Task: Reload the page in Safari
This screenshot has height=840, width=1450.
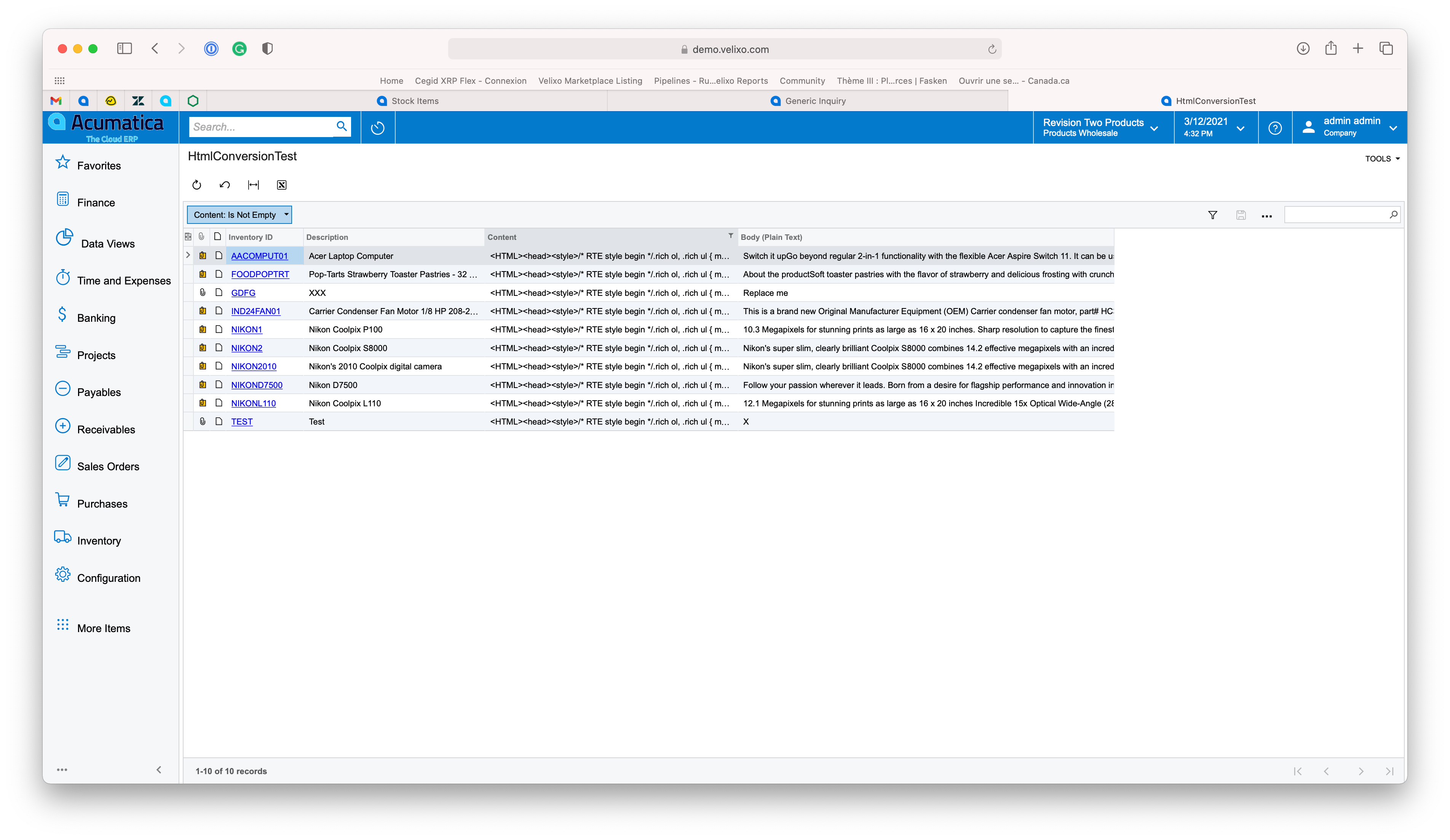Action: (992, 49)
